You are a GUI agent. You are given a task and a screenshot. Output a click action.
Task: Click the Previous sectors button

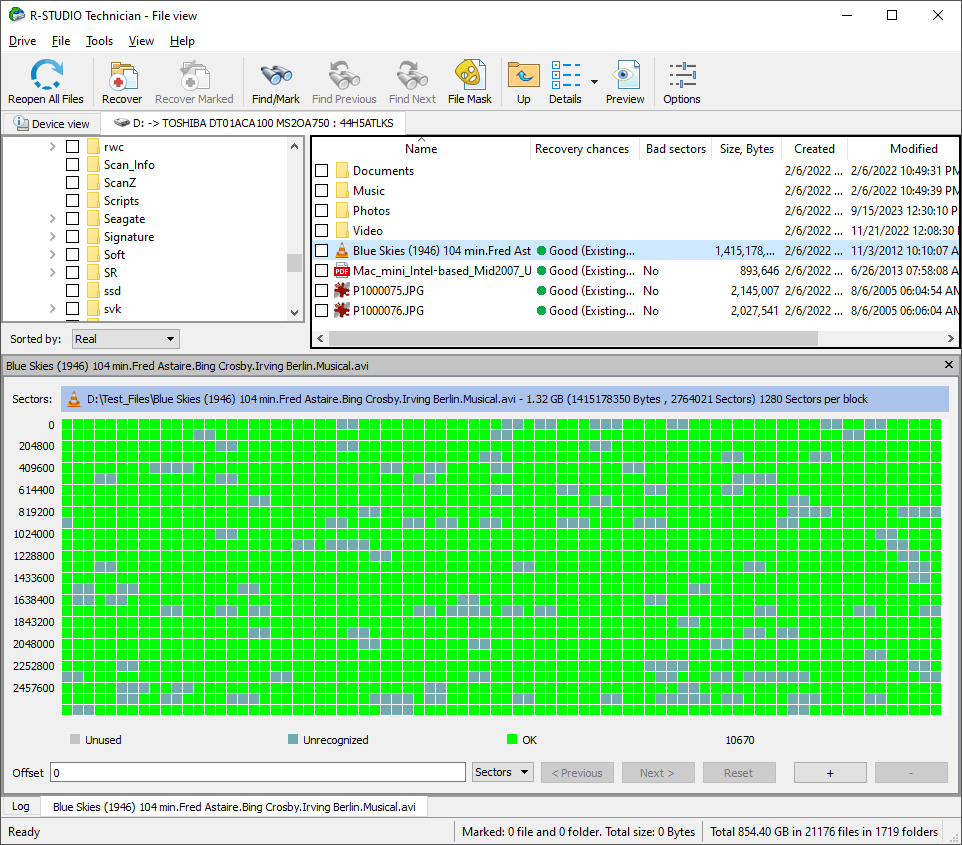pos(577,773)
